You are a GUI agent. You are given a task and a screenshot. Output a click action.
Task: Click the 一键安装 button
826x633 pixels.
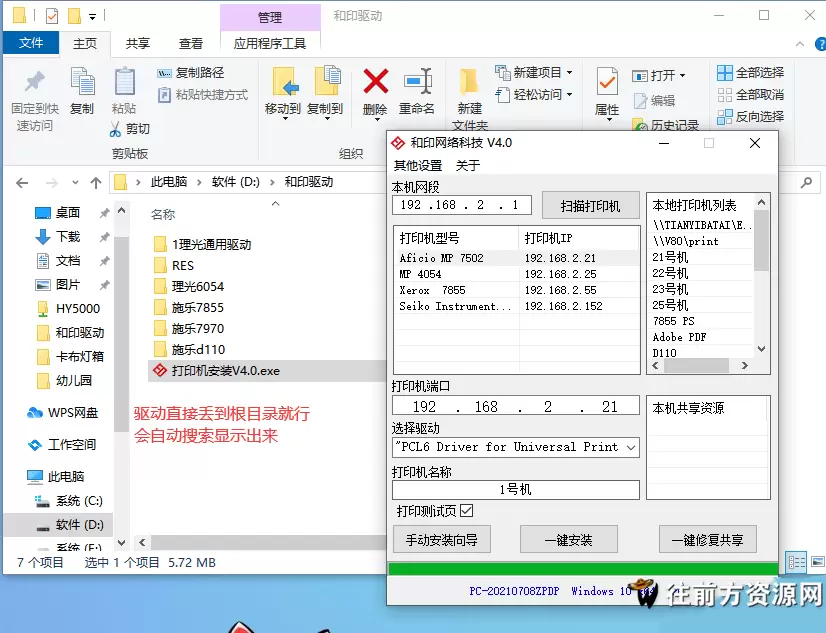click(568, 540)
